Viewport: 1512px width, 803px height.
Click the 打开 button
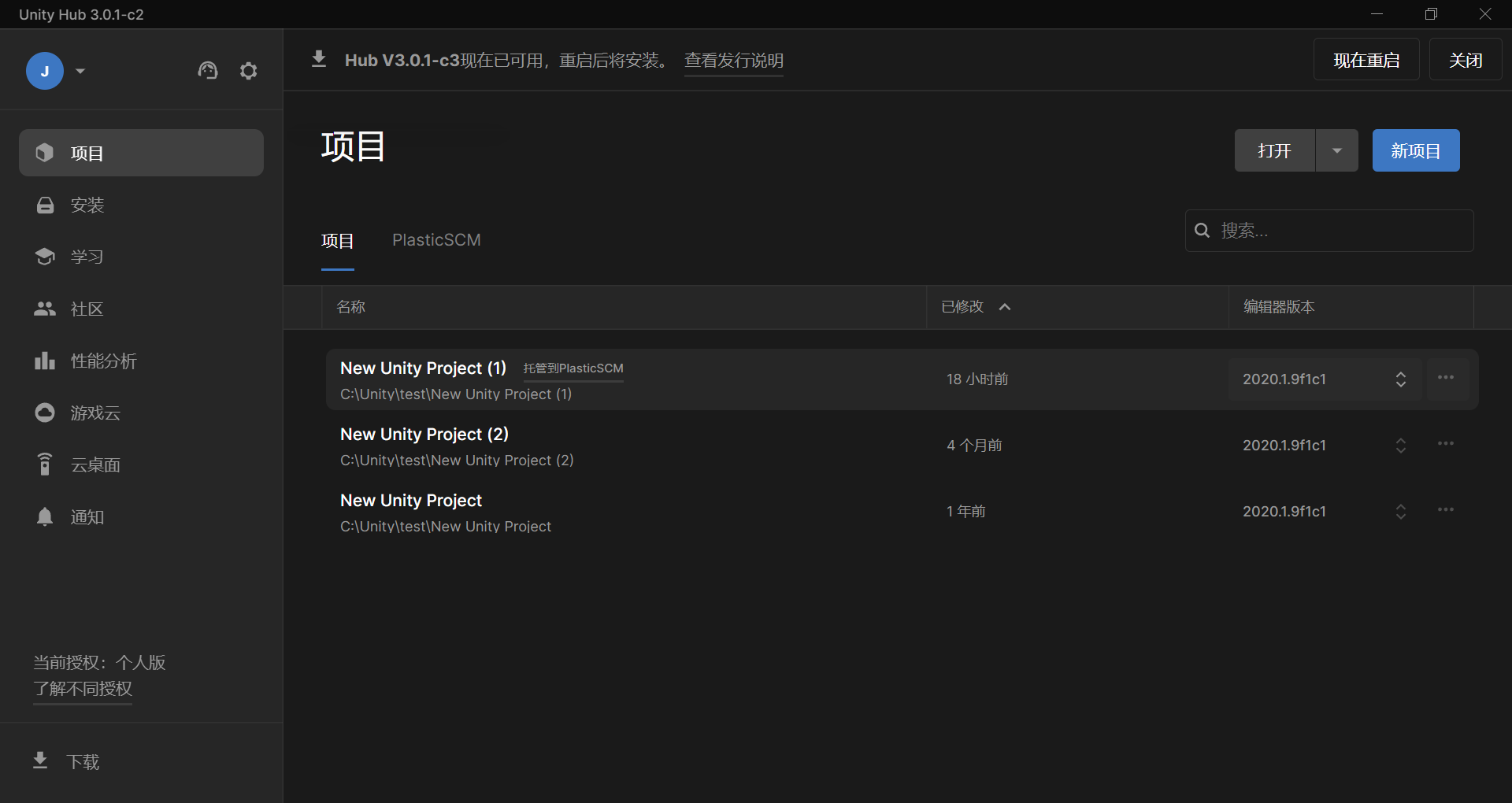(x=1275, y=150)
